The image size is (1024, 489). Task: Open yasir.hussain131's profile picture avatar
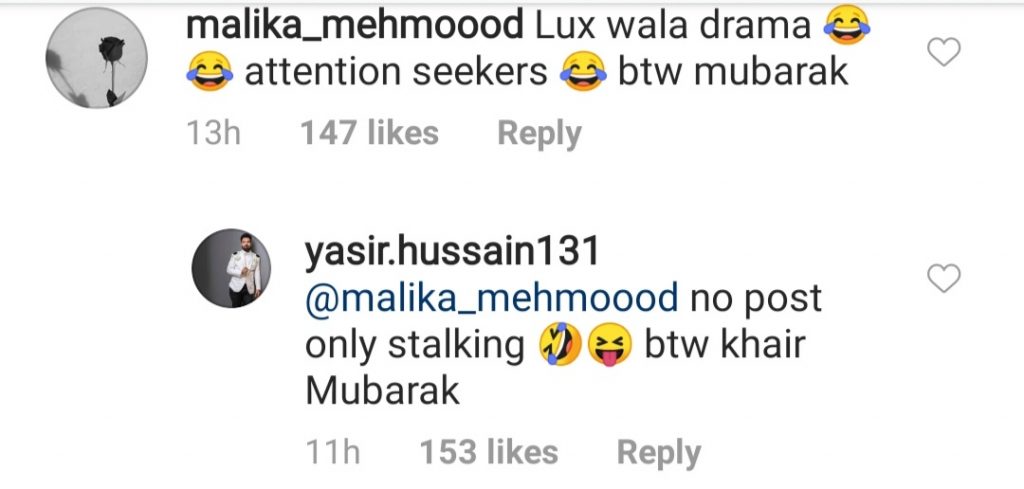231,268
